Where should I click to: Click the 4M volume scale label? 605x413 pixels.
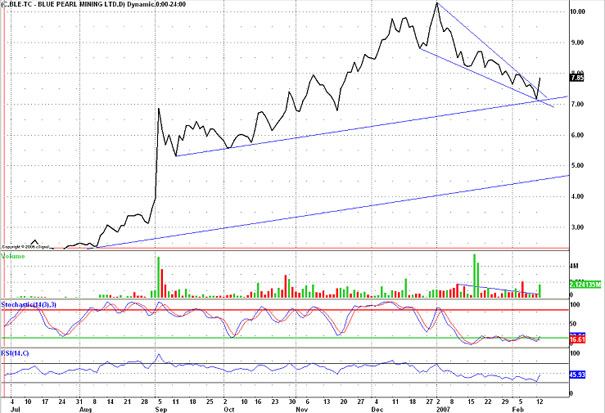575,266
